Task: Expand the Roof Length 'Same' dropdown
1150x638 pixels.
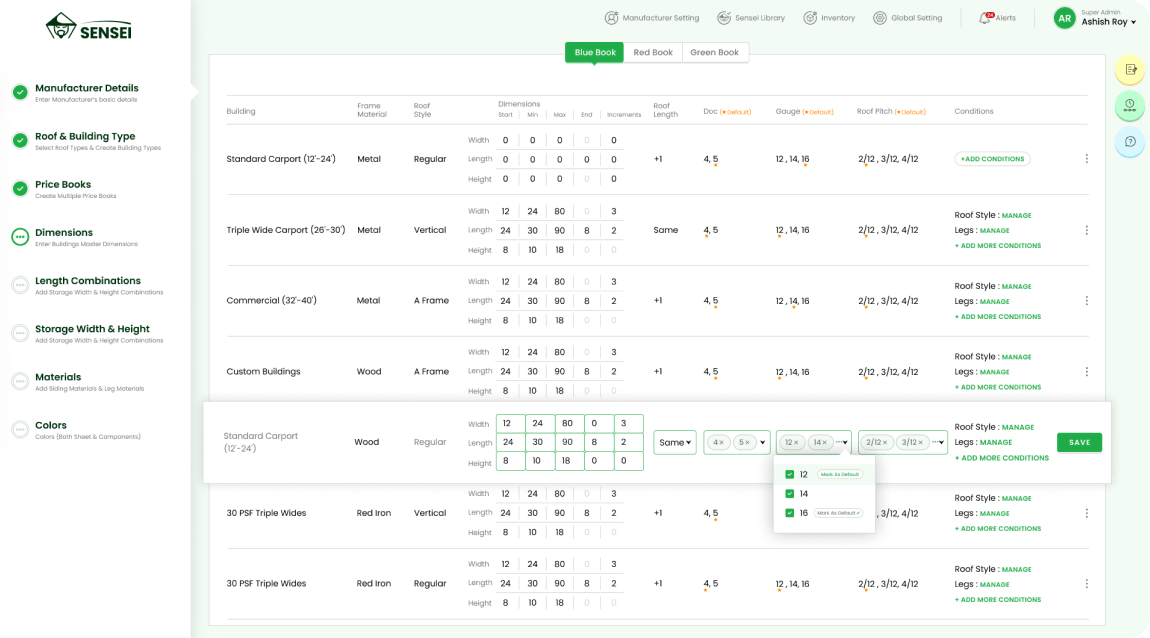Action: (x=675, y=443)
